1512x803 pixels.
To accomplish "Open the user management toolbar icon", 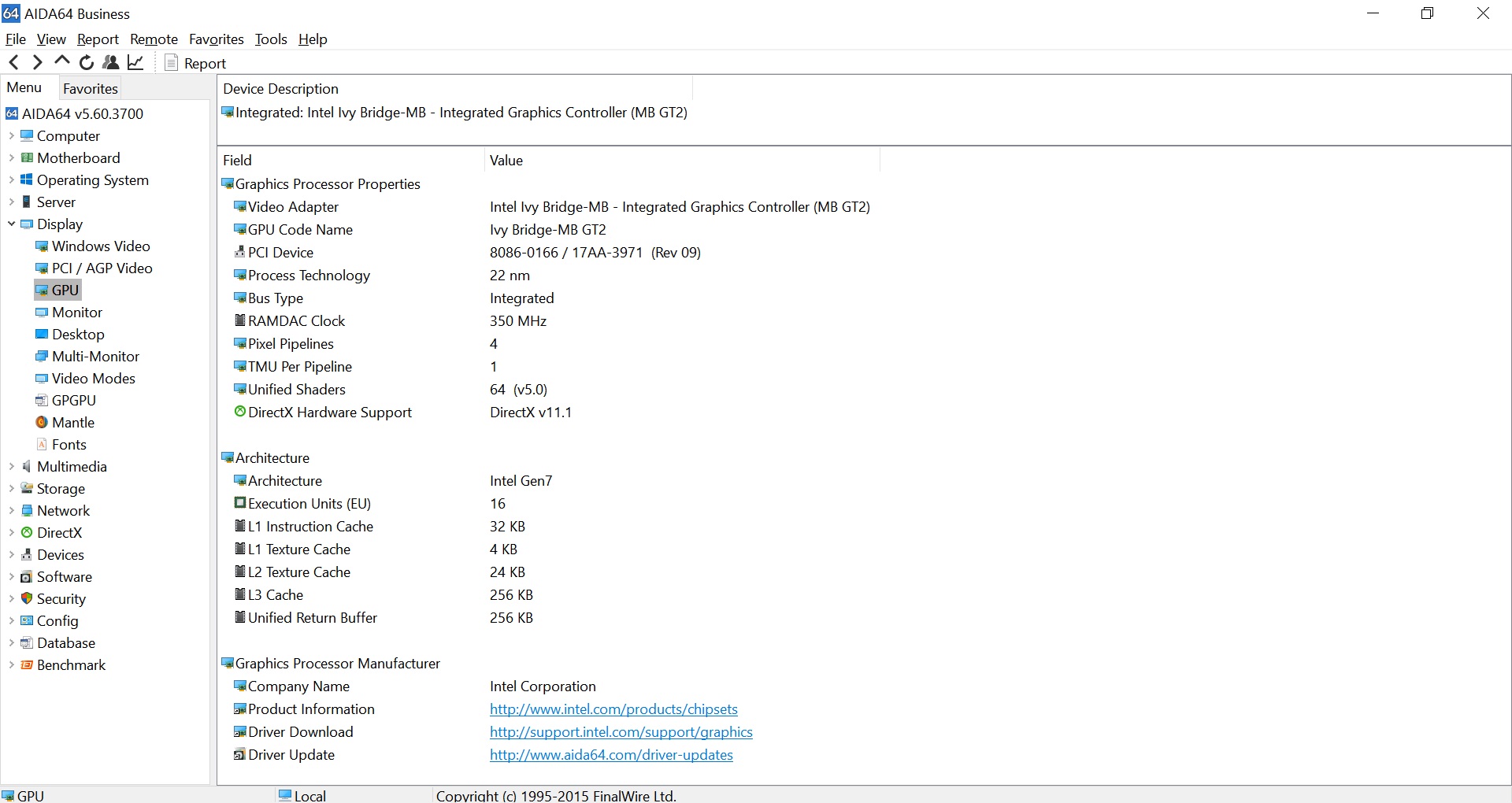I will pos(111,63).
